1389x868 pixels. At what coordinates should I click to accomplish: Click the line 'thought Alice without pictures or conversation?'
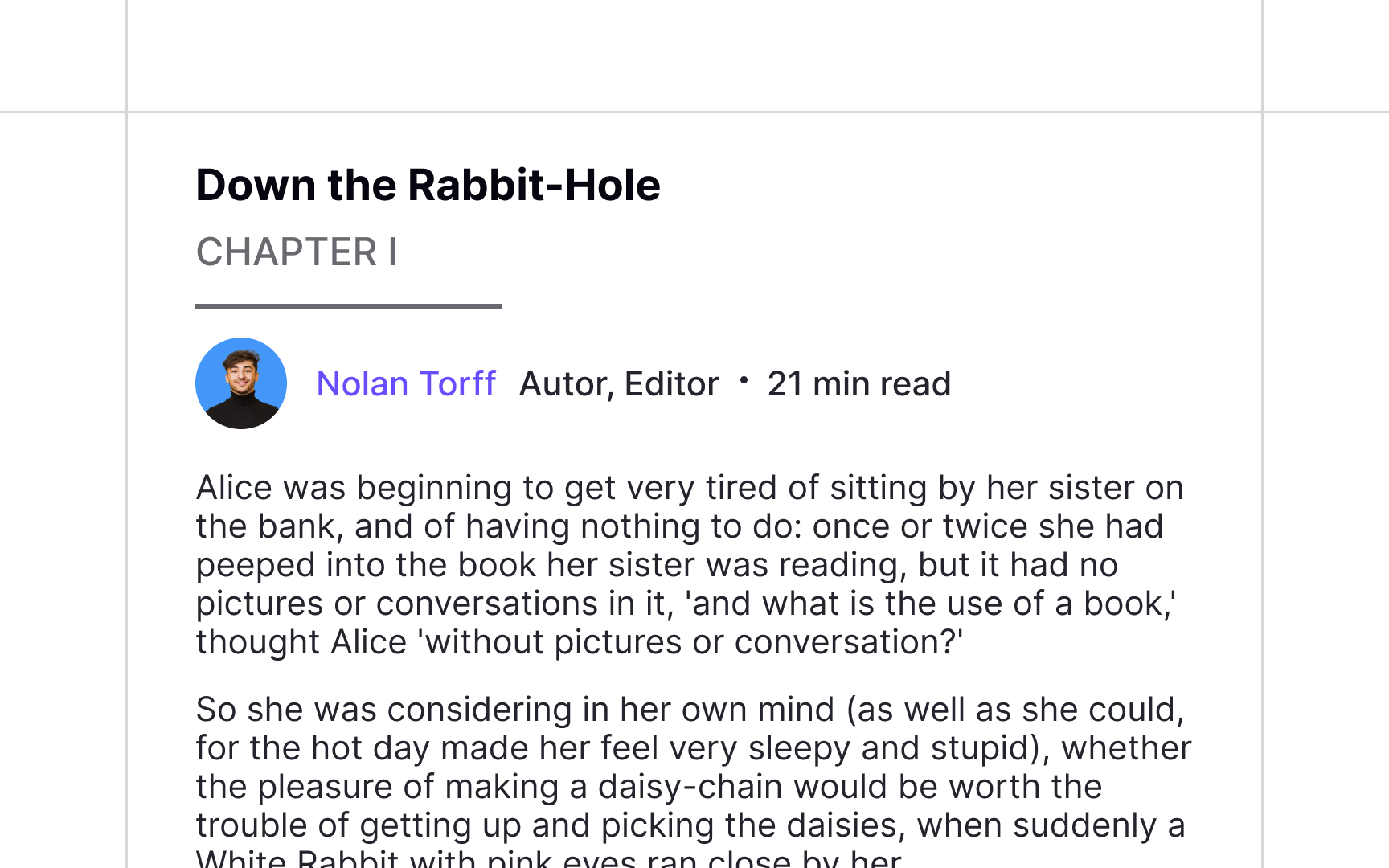click(x=580, y=642)
